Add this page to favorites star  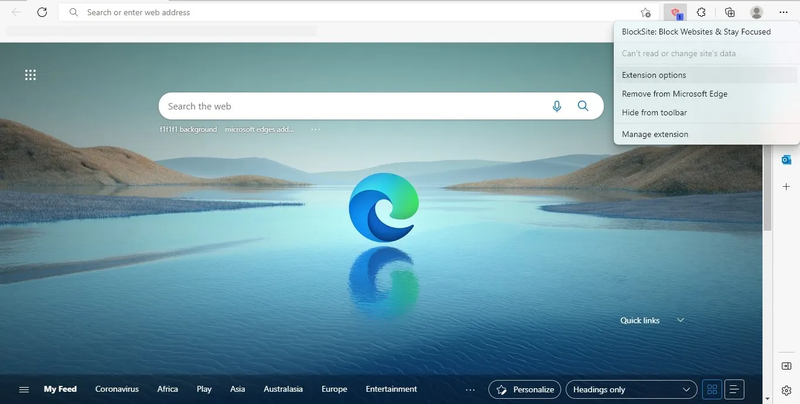click(645, 13)
